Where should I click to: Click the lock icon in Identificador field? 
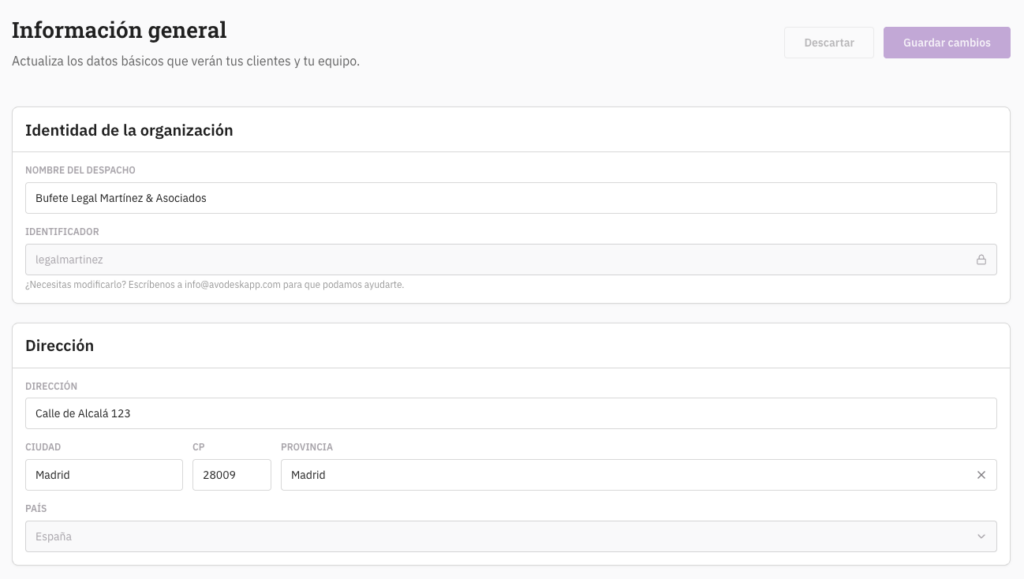(980, 260)
